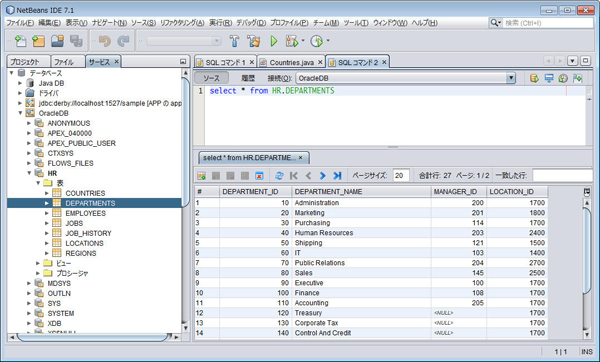Click the 検索 (Ctrl+I) search box
600x362 pixels.
click(x=547, y=23)
